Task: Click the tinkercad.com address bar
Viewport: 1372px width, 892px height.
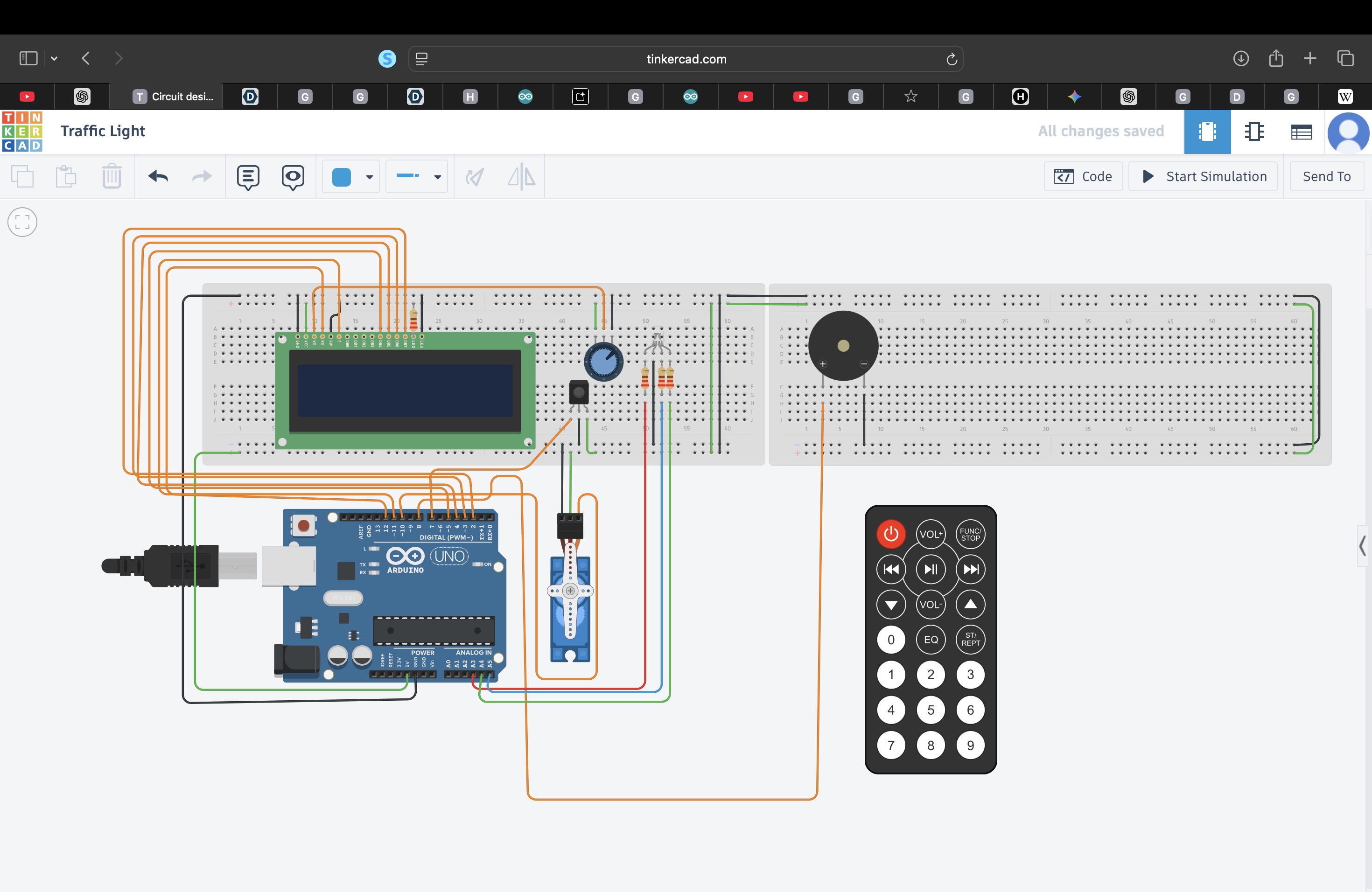Action: coord(686,59)
